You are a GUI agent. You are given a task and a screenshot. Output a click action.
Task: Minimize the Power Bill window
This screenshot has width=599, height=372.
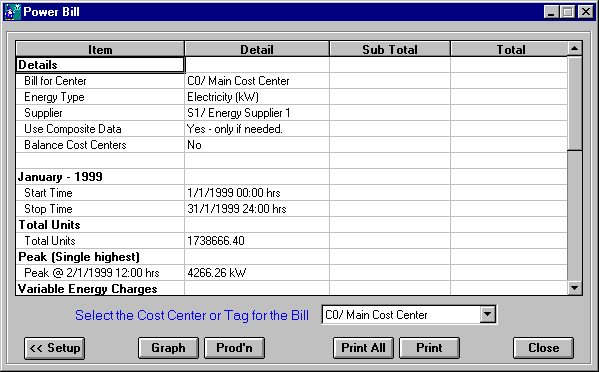coord(551,12)
